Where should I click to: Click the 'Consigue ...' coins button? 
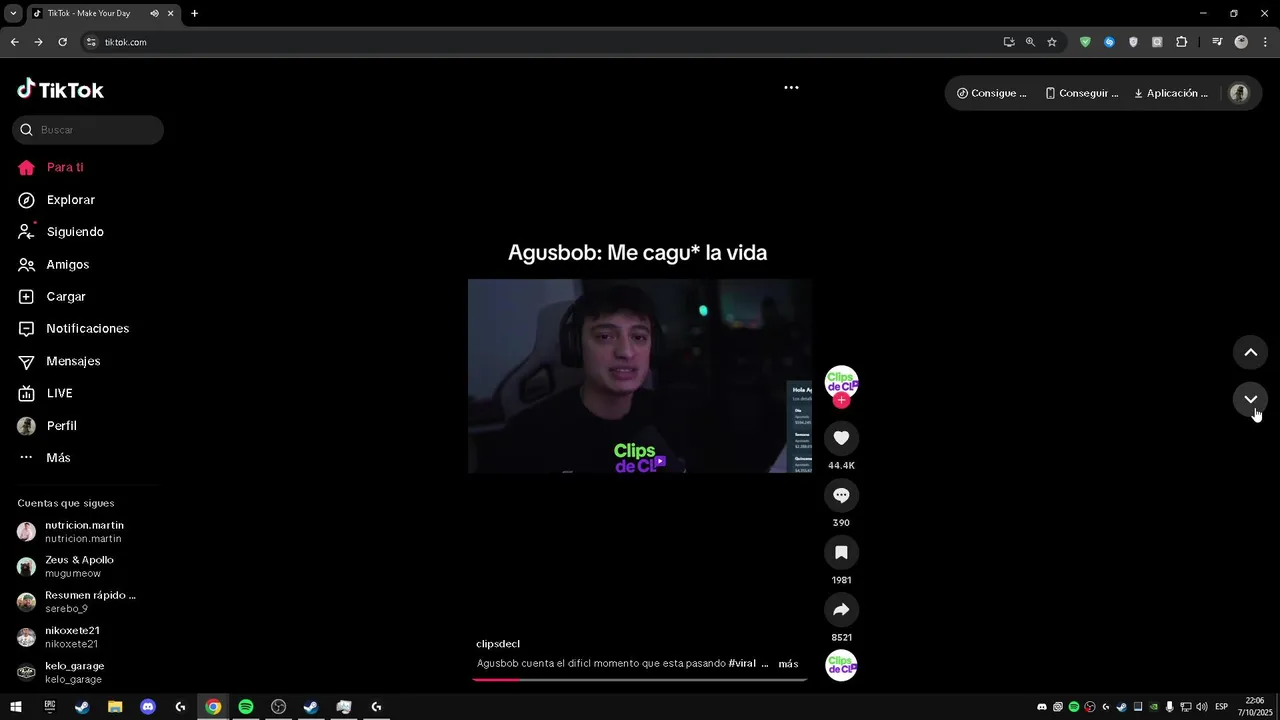992,93
